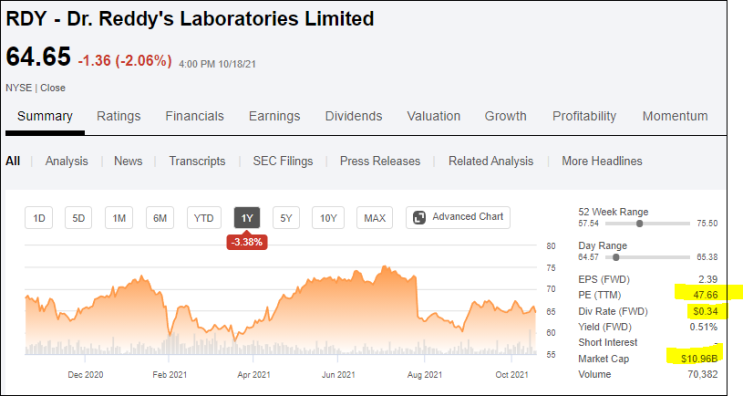Click the 4:00 PM 10/18/21 timestamp
The width and height of the screenshot is (743, 396).
pyautogui.click(x=217, y=64)
